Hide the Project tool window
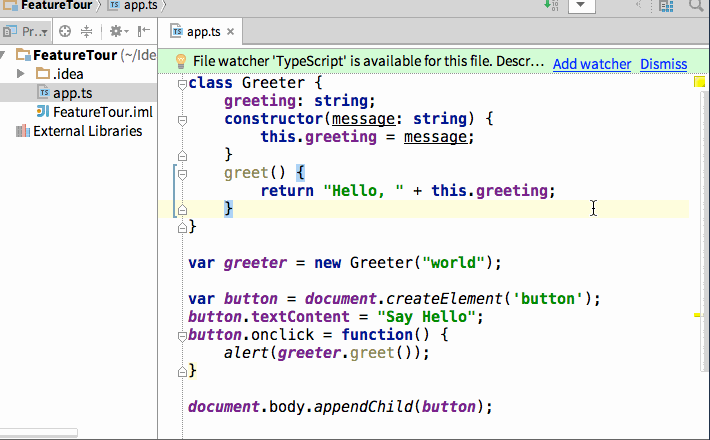Screen dimensions: 710x440 (x=145, y=31)
